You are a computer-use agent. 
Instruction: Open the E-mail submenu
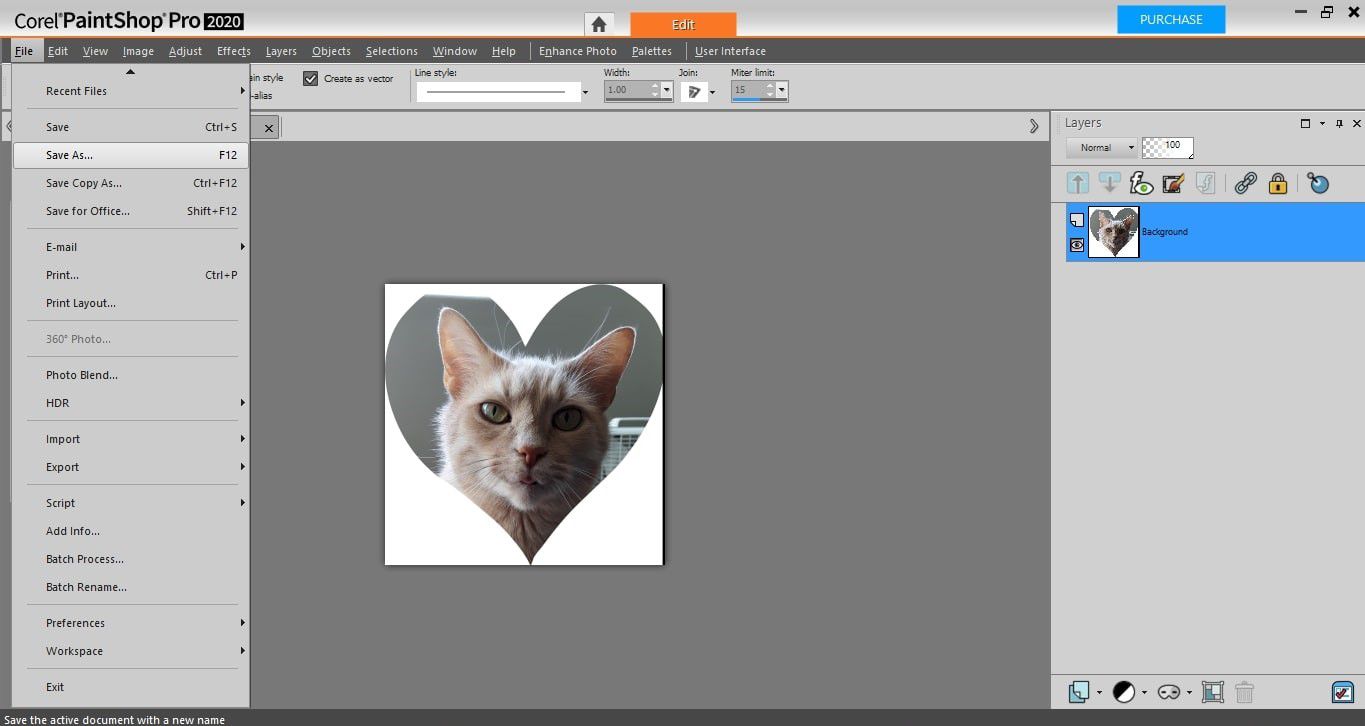(130, 247)
